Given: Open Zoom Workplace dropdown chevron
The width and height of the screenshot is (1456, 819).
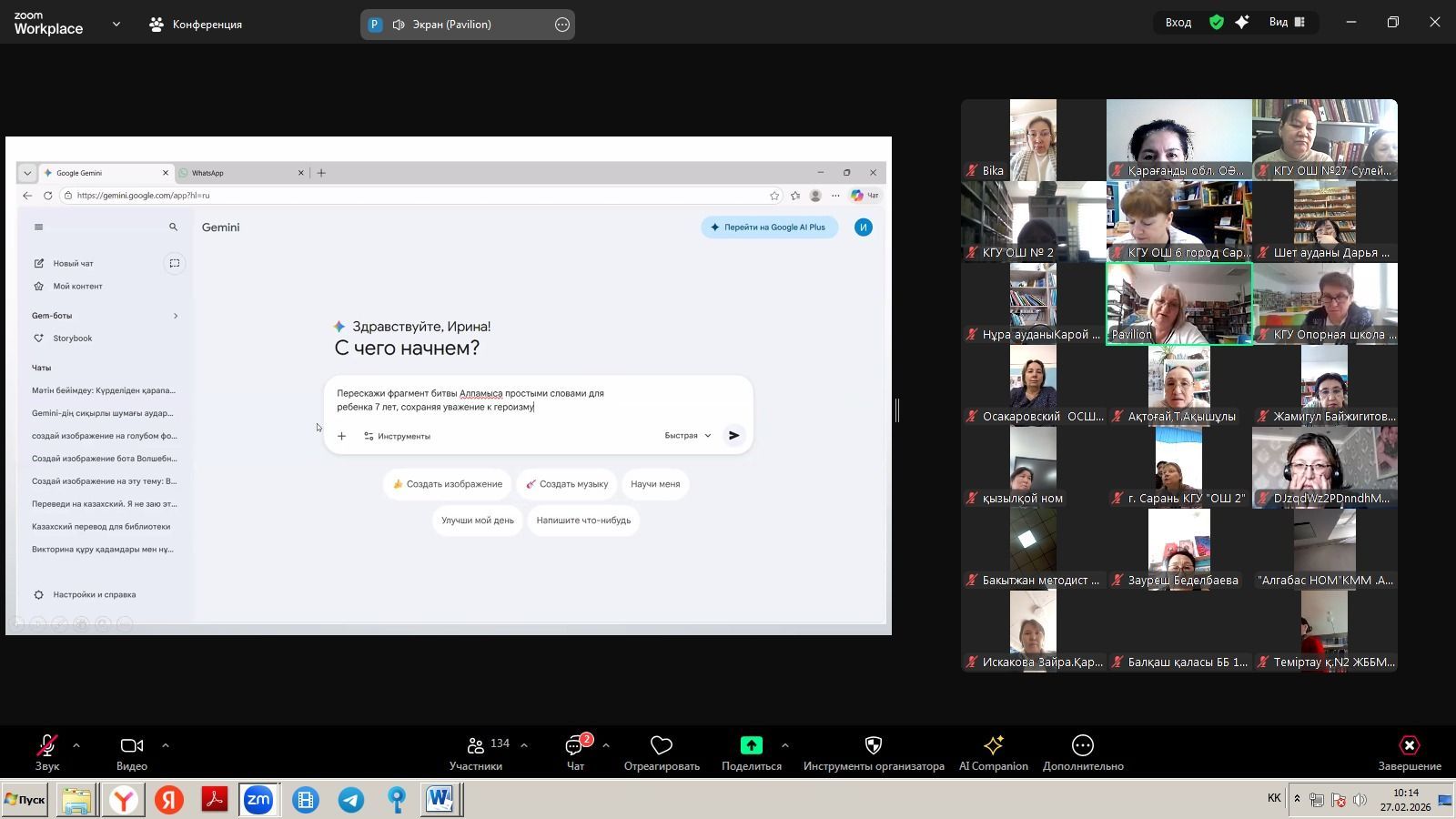Looking at the screenshot, I should [116, 25].
